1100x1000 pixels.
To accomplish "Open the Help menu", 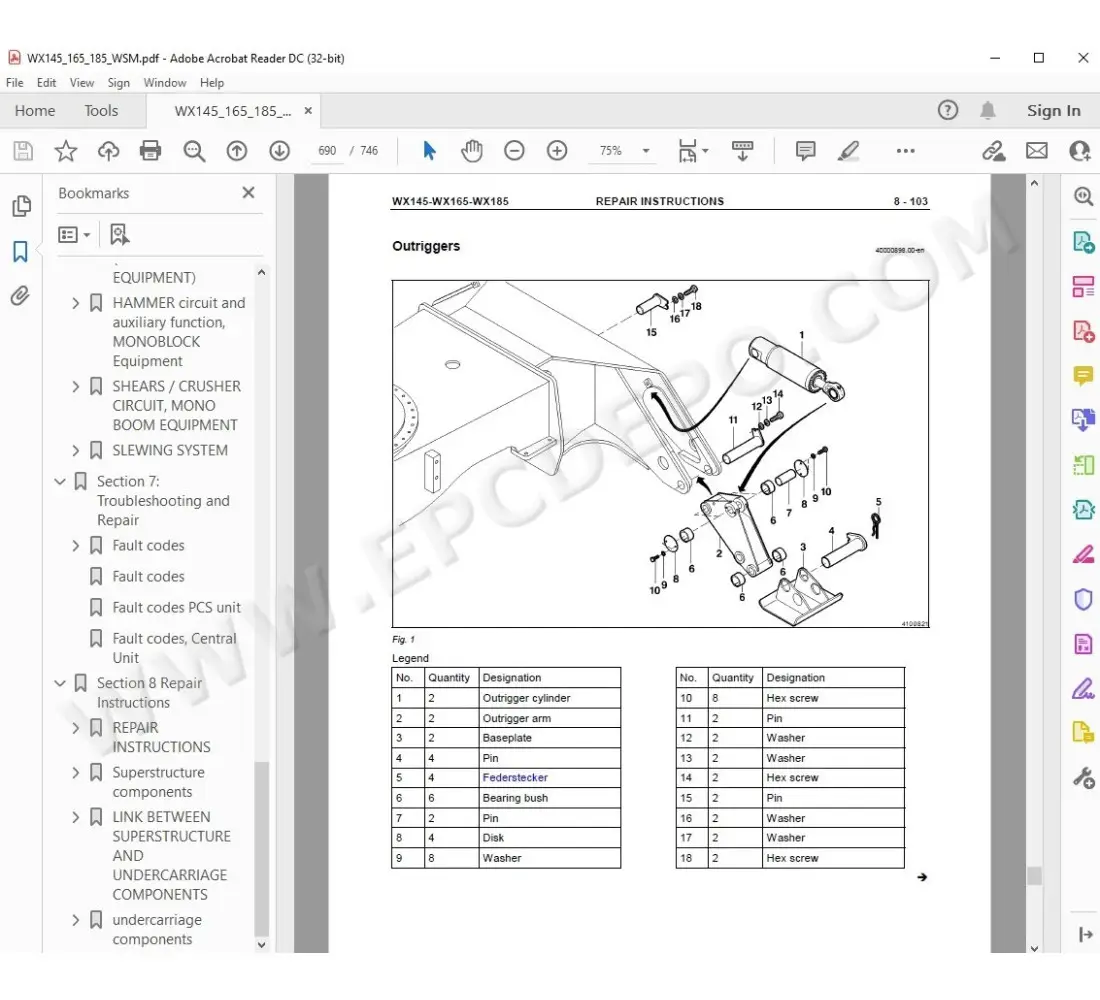I will click(212, 83).
